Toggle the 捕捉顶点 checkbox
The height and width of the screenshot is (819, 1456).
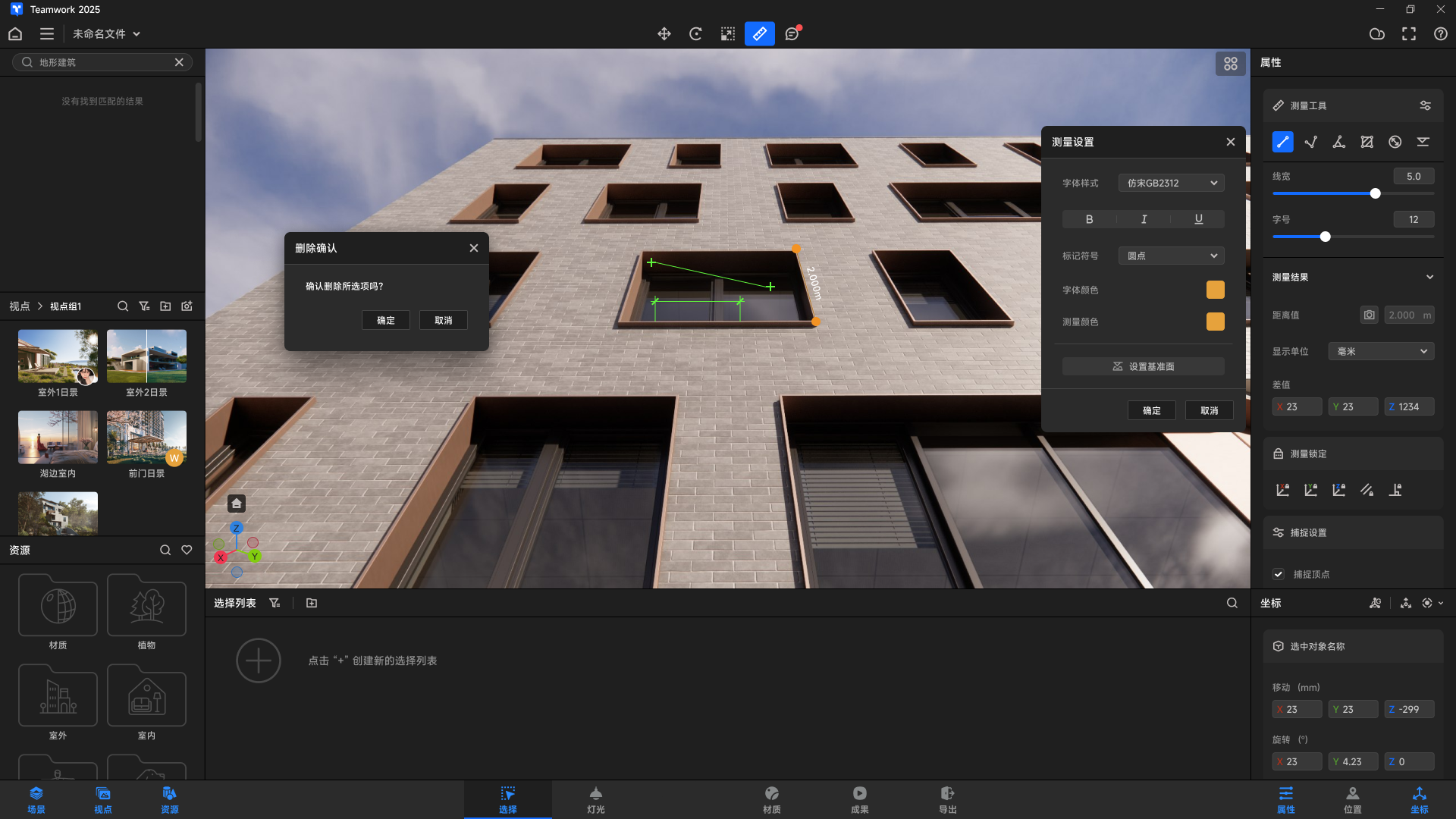click(1279, 574)
